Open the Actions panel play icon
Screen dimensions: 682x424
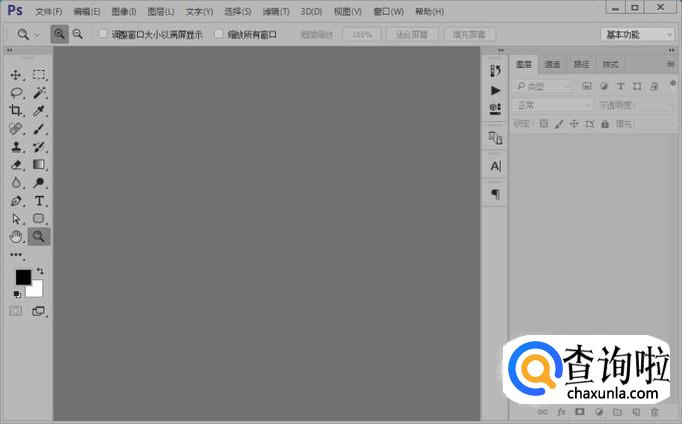click(x=495, y=90)
